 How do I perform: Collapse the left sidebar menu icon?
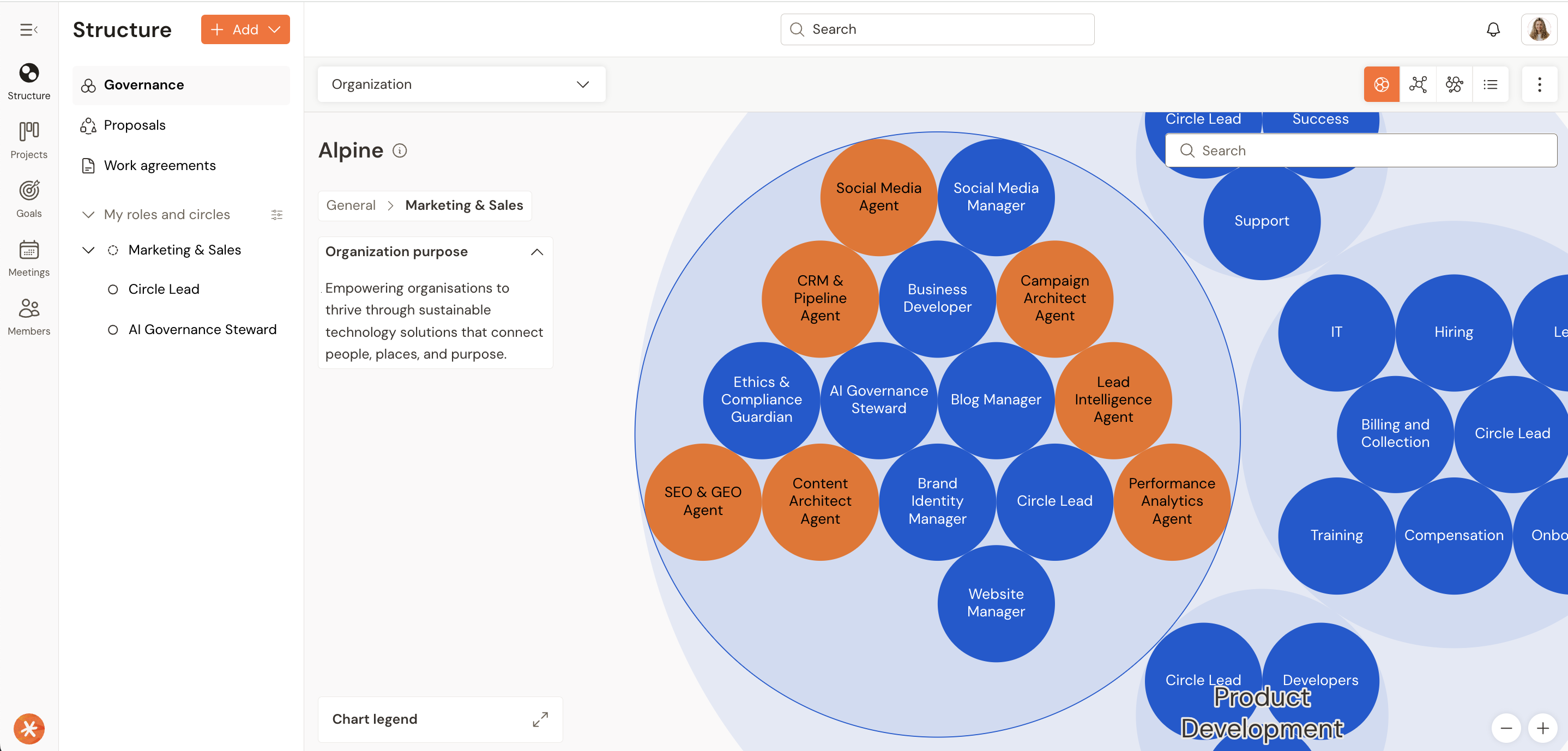pos(28,30)
